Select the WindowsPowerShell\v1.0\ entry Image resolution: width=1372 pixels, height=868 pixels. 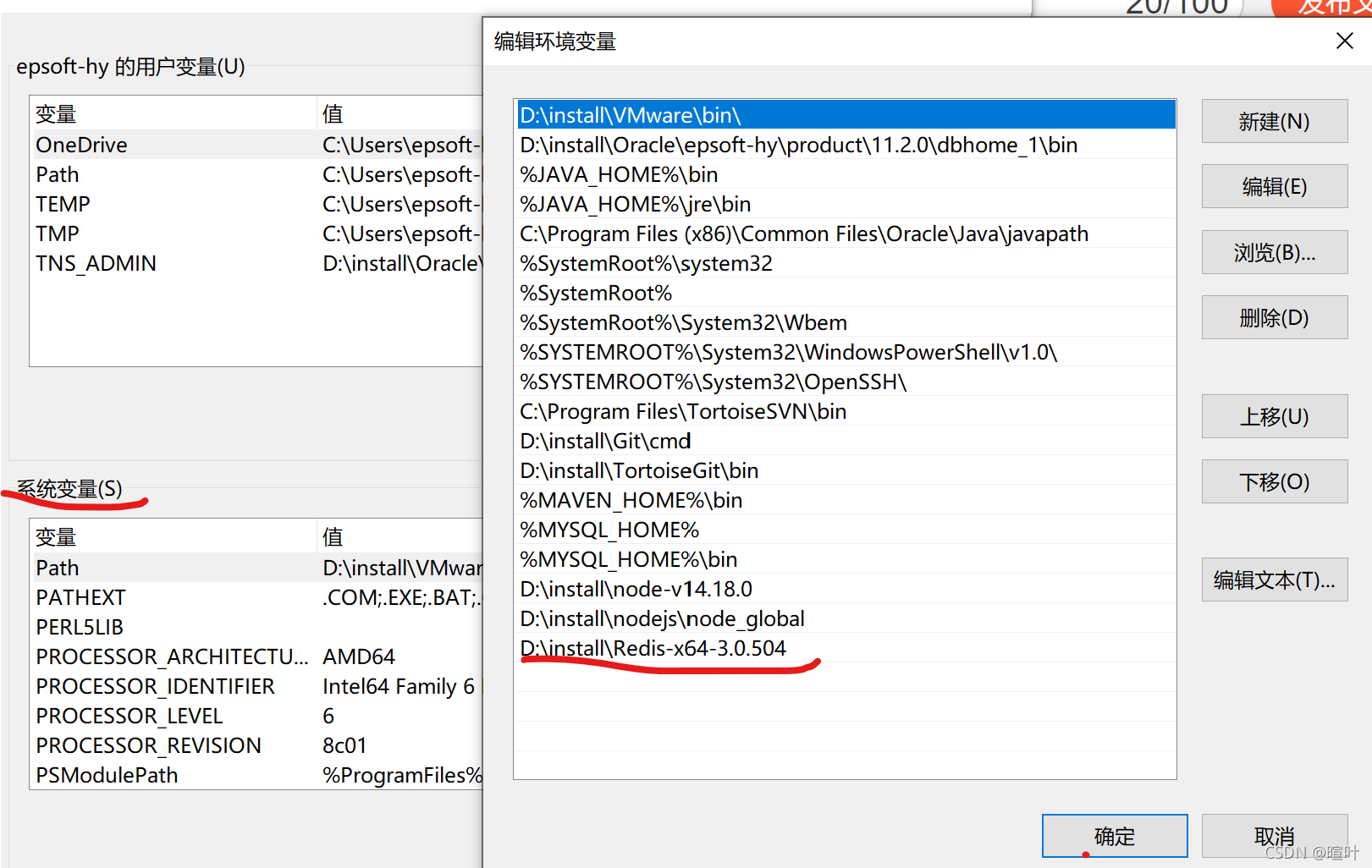tap(846, 352)
